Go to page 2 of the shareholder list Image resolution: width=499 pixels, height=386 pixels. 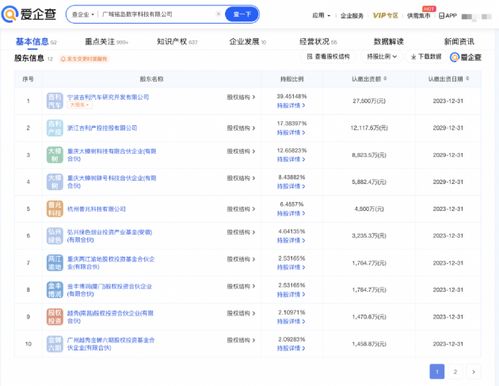455,372
